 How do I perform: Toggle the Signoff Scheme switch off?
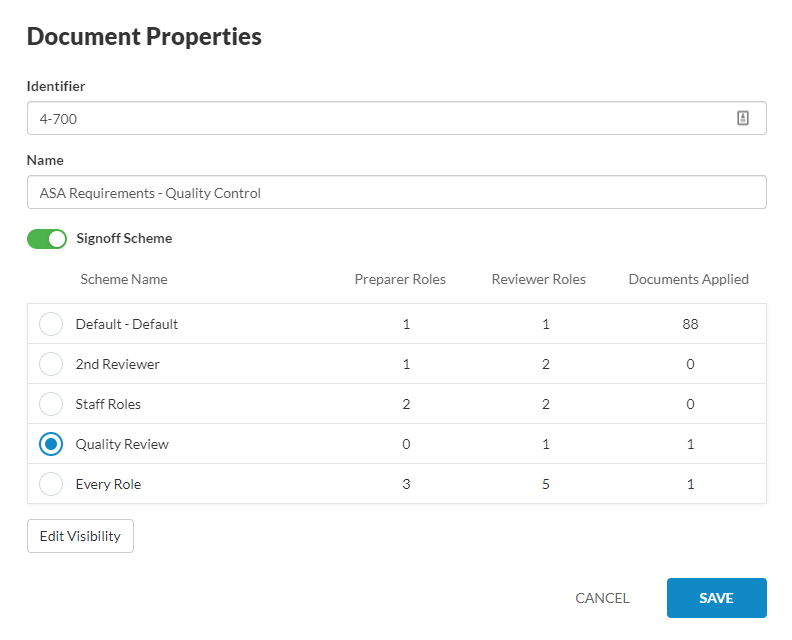tap(47, 239)
